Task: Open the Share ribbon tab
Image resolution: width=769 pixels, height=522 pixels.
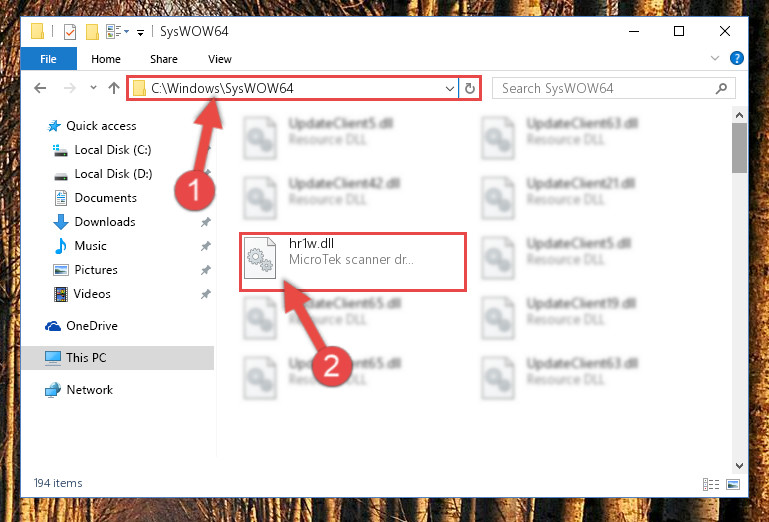Action: click(164, 59)
